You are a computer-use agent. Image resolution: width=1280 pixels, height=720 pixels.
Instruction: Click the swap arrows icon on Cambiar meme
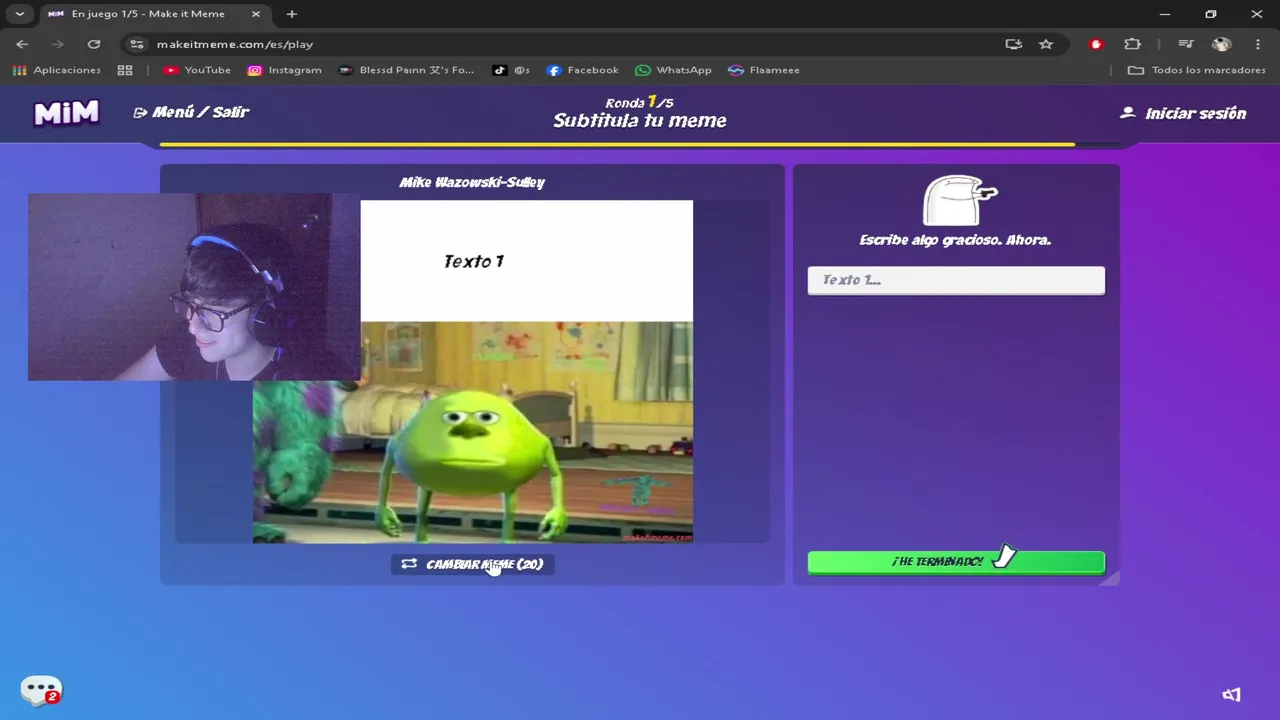pos(409,564)
